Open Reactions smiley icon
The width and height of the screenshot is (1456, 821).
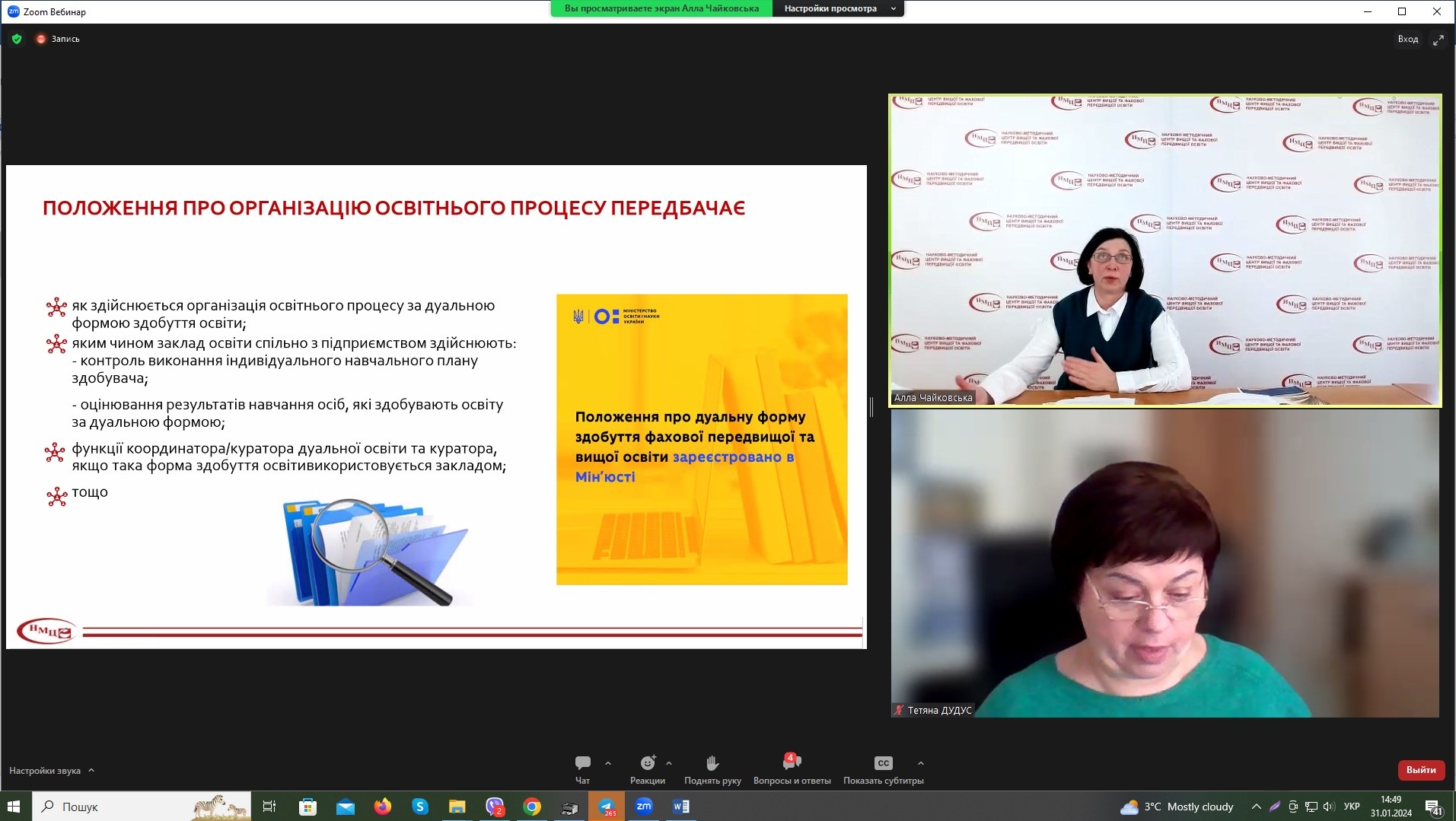pos(648,763)
